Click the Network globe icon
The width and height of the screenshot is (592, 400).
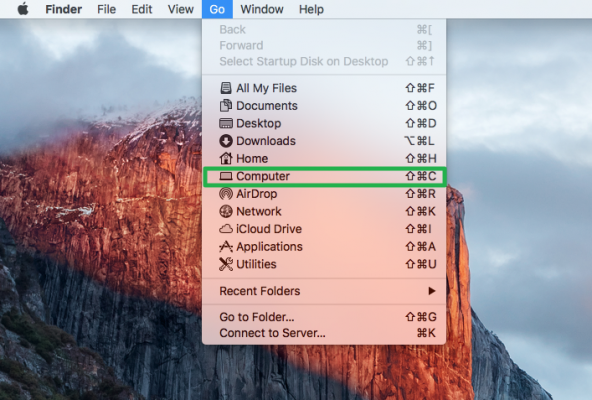(226, 211)
